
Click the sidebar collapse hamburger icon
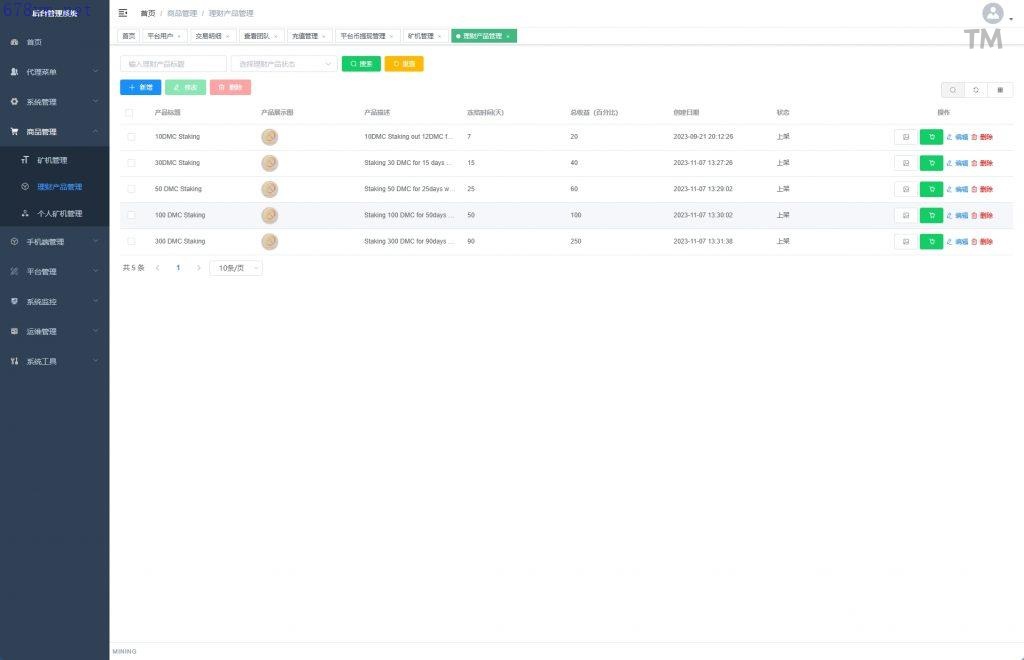[123, 13]
